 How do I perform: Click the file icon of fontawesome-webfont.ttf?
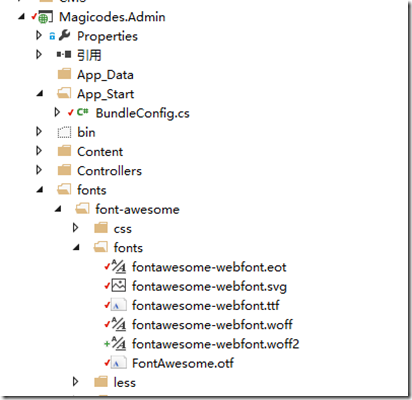click(x=119, y=305)
